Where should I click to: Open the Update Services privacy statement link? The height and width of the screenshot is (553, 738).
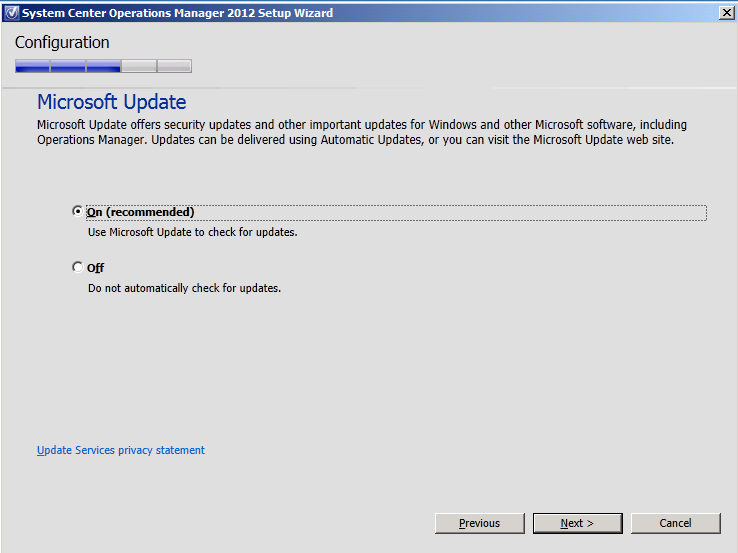[x=121, y=450]
